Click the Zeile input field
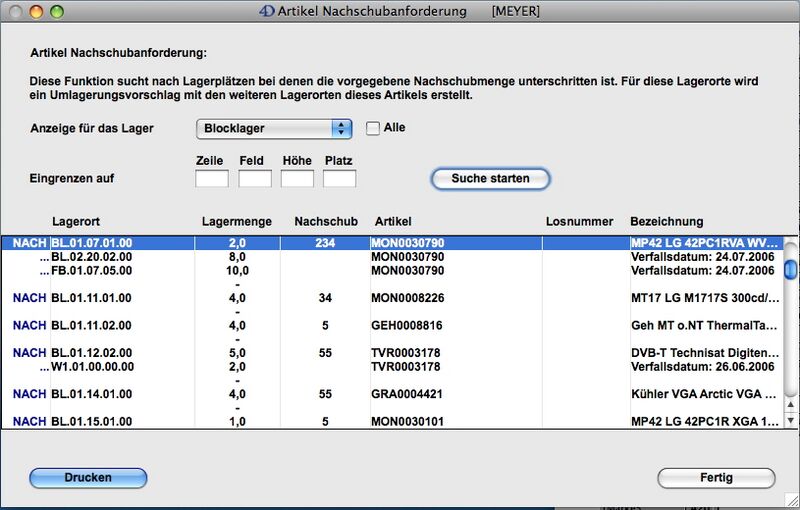Image resolution: width=800 pixels, height=510 pixels. [x=211, y=179]
